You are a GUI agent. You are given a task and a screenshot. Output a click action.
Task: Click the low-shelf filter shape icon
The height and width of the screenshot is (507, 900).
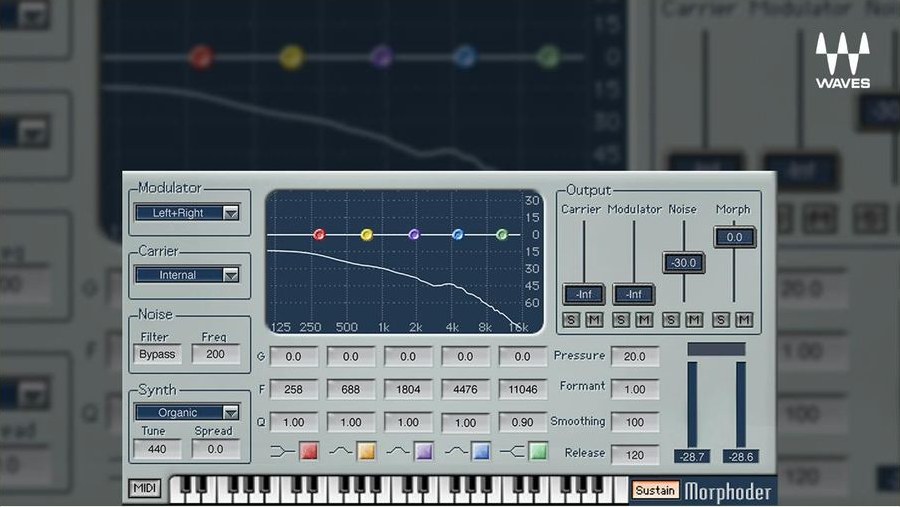pos(282,452)
